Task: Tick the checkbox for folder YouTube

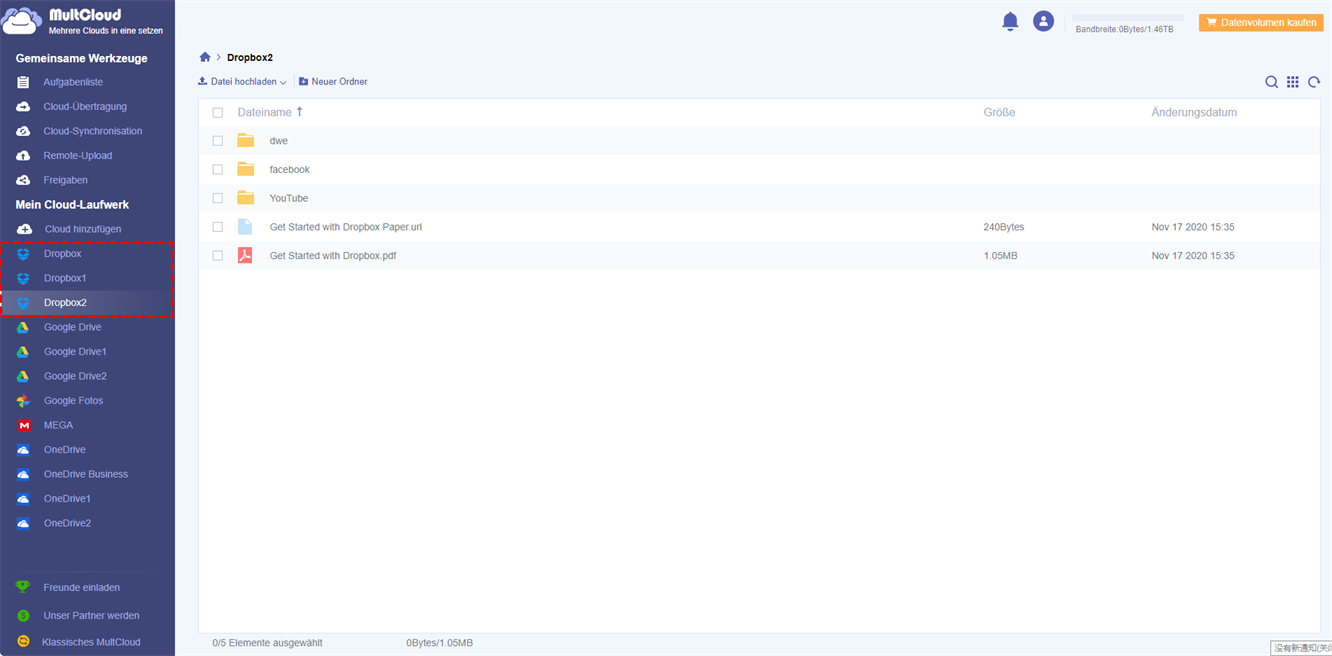Action: (x=218, y=198)
